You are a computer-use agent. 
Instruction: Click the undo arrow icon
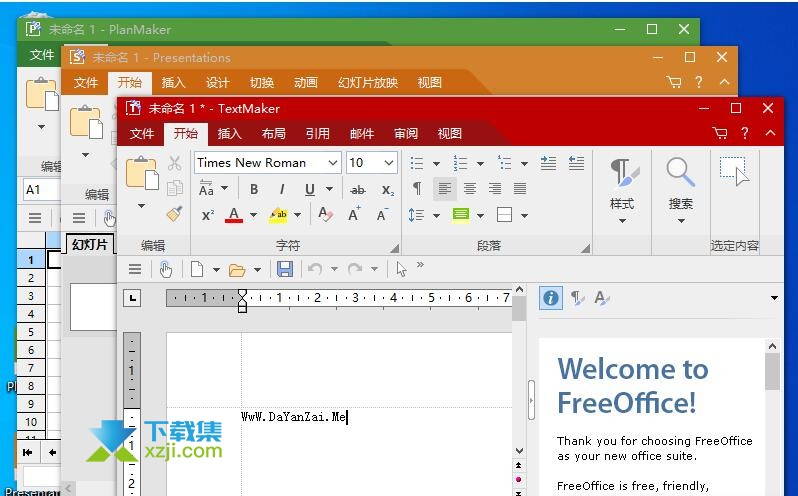pyautogui.click(x=315, y=269)
